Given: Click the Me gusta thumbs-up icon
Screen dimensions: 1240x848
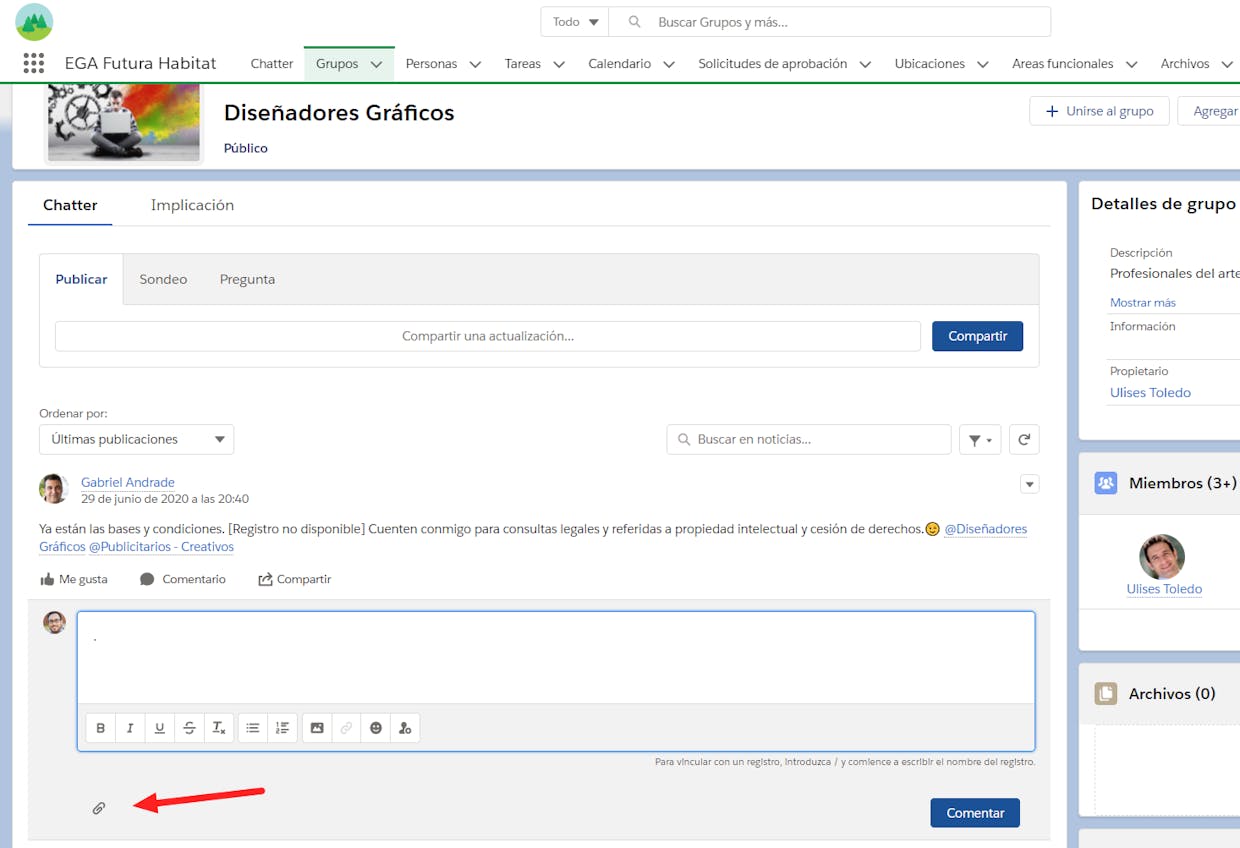Looking at the screenshot, I should pyautogui.click(x=47, y=579).
